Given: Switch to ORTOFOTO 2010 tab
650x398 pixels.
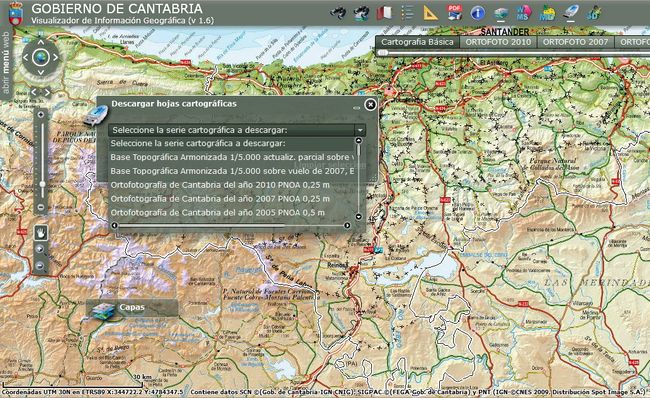Looking at the screenshot, I should coord(498,42).
